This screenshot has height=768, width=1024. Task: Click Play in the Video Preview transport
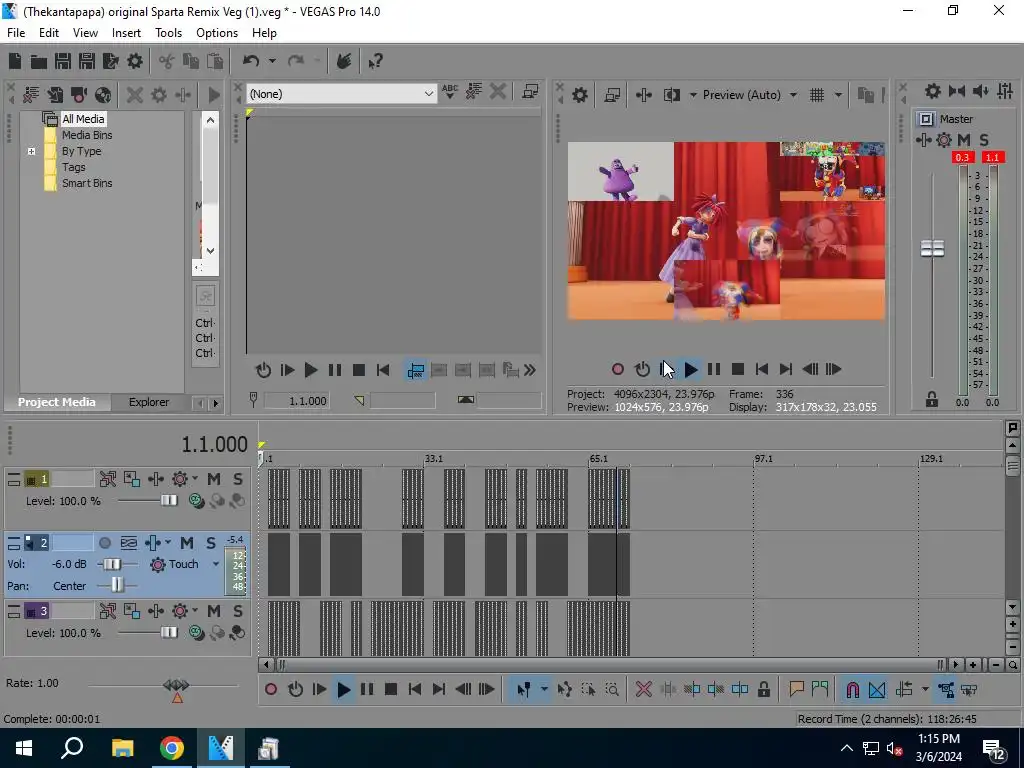pyautogui.click(x=690, y=370)
